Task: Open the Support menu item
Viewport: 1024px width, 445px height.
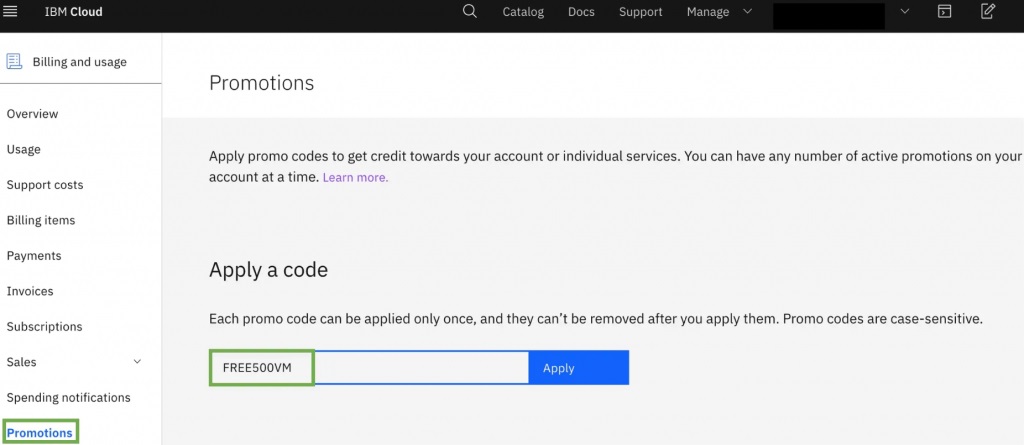Action: [640, 12]
